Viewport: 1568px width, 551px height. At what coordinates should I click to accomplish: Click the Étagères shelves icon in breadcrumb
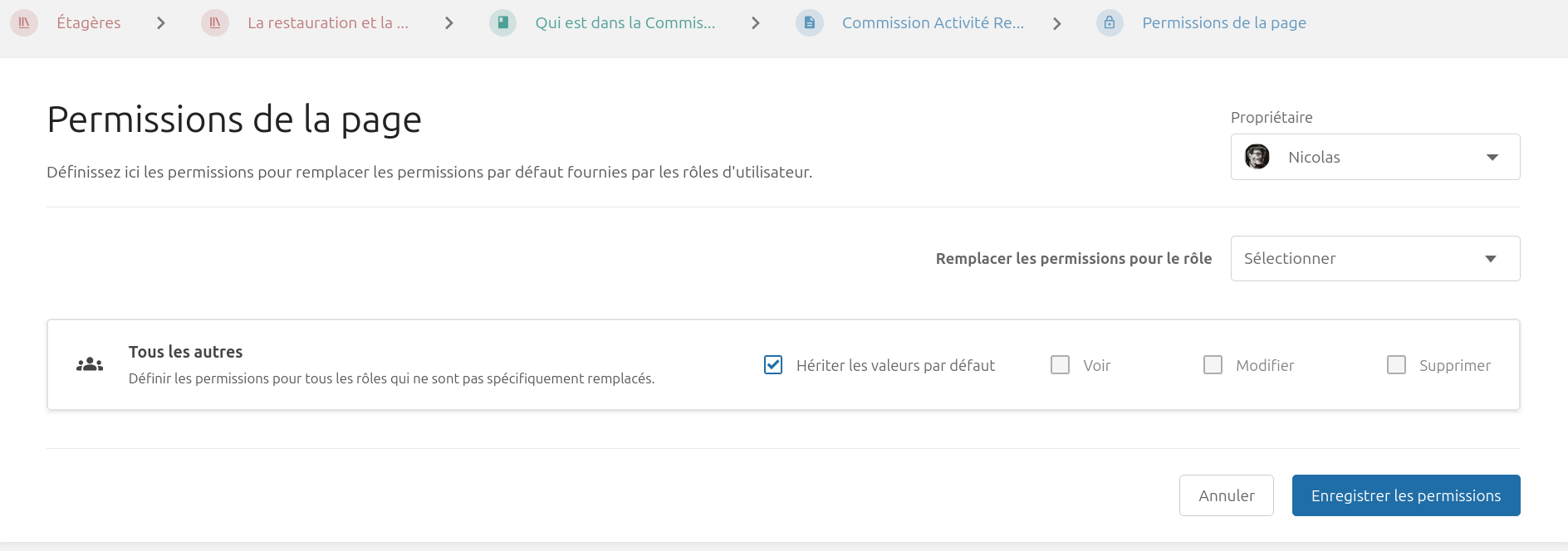click(24, 23)
